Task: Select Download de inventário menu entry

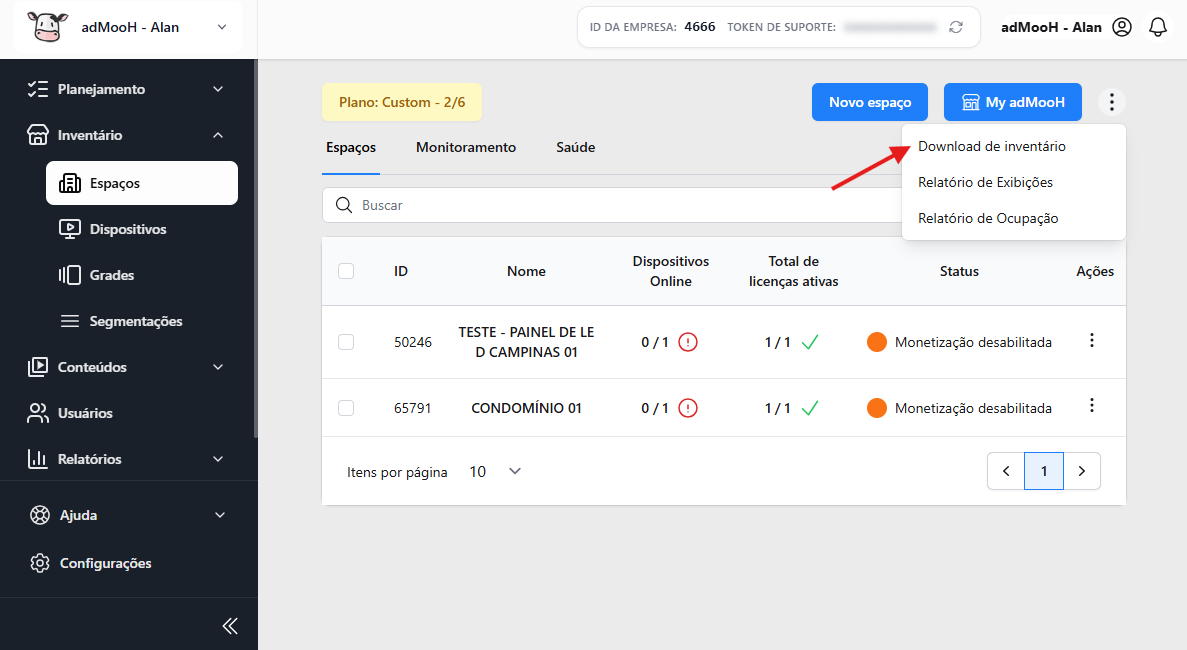Action: (992, 146)
